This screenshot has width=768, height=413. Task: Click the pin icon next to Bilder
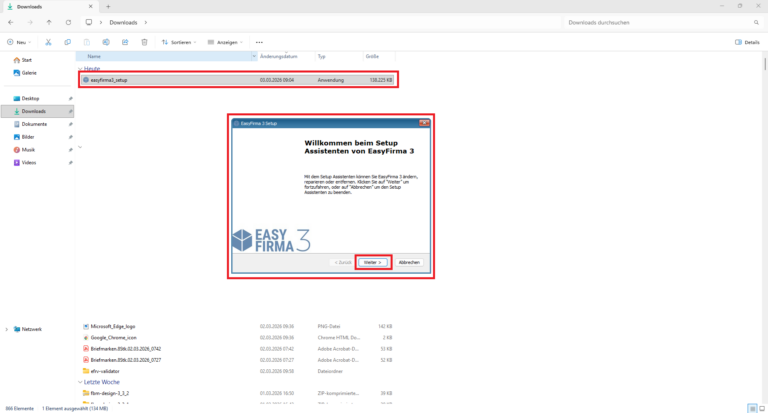tap(71, 137)
